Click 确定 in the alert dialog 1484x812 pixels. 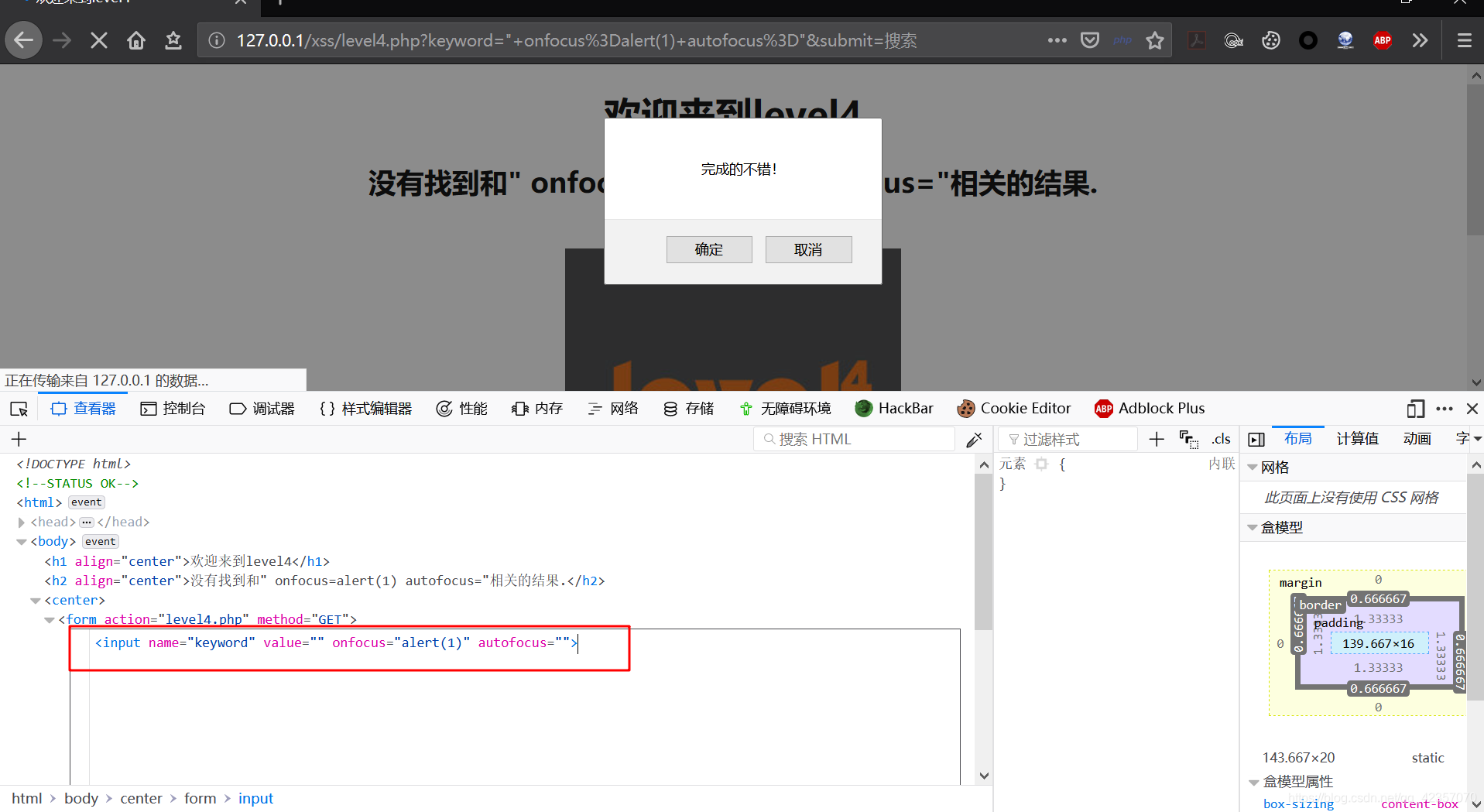[x=709, y=250]
